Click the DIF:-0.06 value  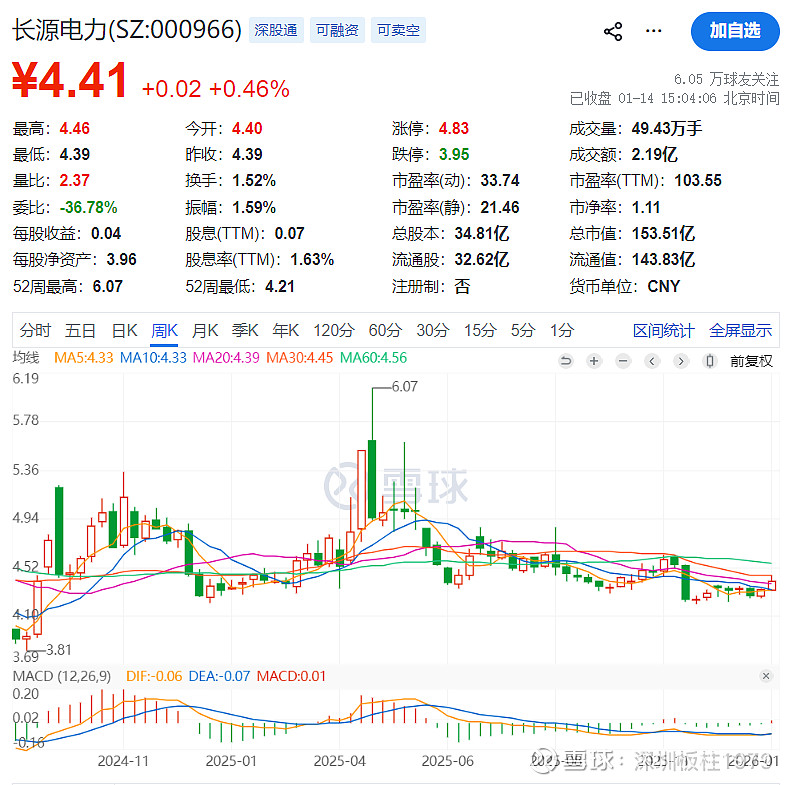[154, 676]
